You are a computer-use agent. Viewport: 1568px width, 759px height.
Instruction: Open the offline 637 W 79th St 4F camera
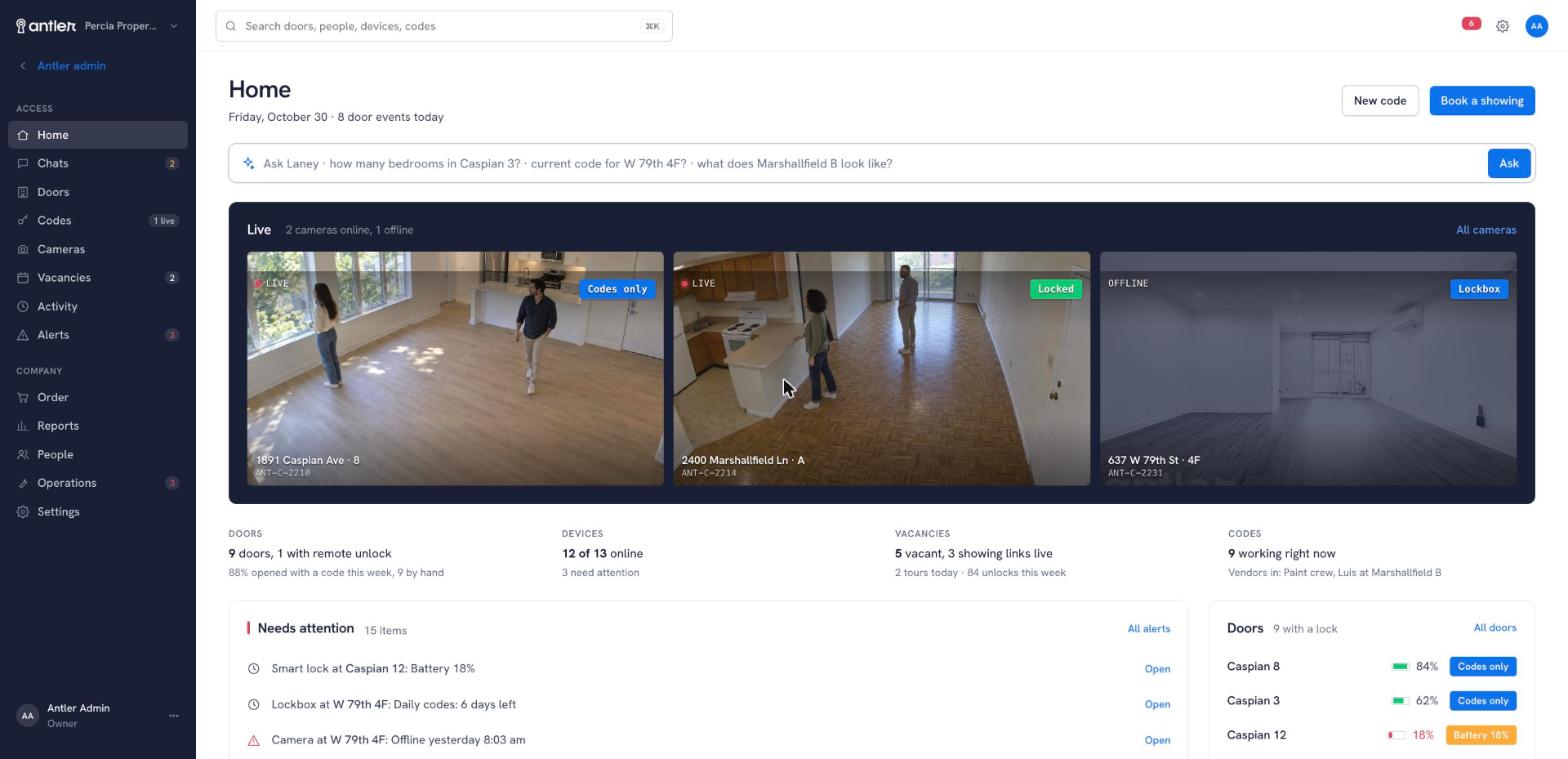1308,369
